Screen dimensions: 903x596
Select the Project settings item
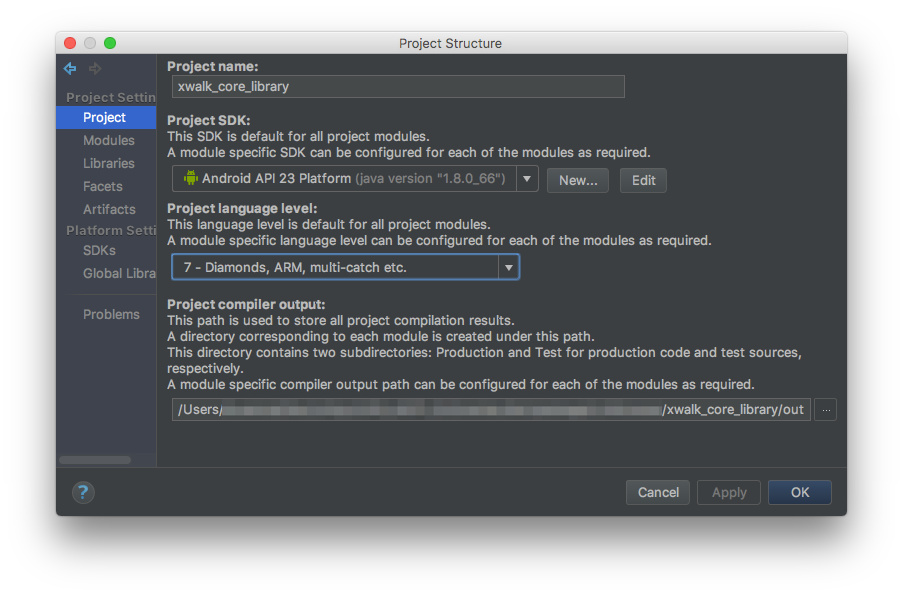pos(104,117)
